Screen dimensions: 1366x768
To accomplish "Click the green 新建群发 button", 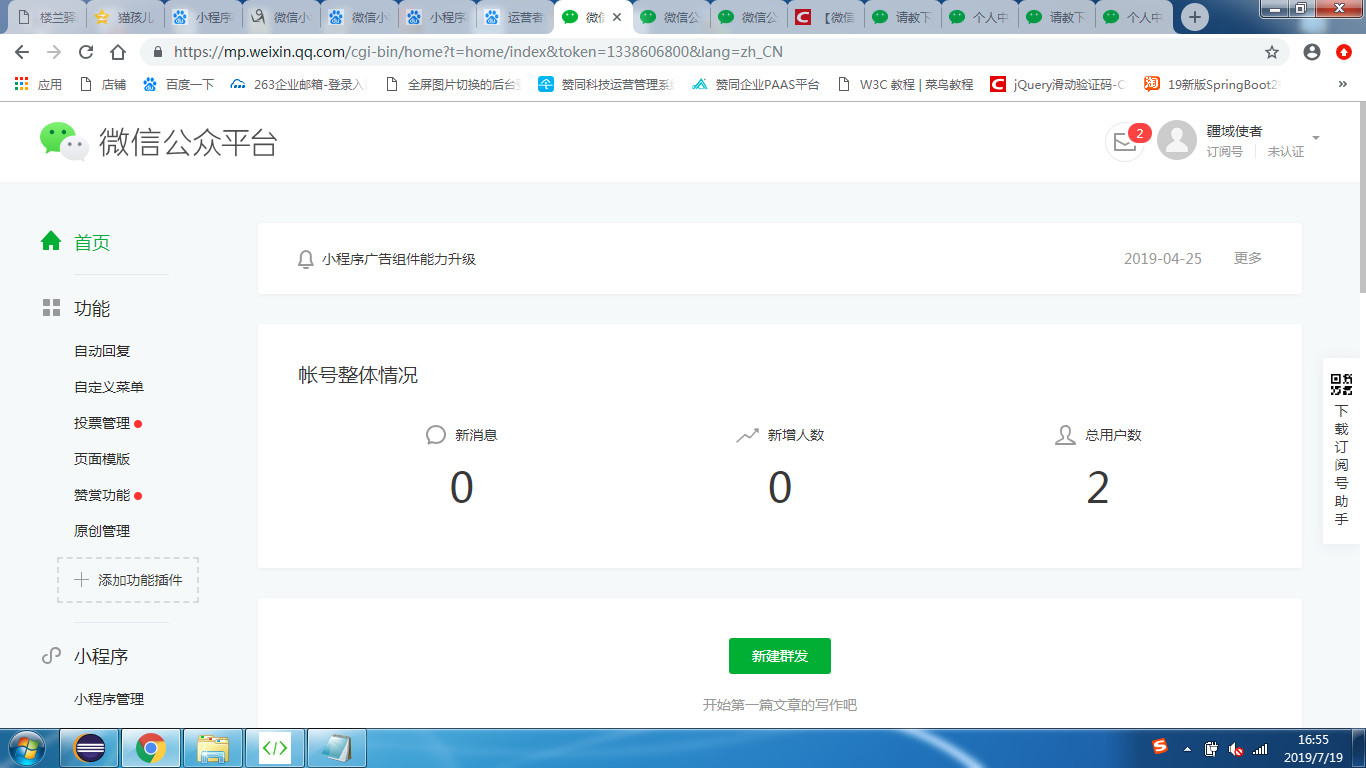I will [780, 656].
